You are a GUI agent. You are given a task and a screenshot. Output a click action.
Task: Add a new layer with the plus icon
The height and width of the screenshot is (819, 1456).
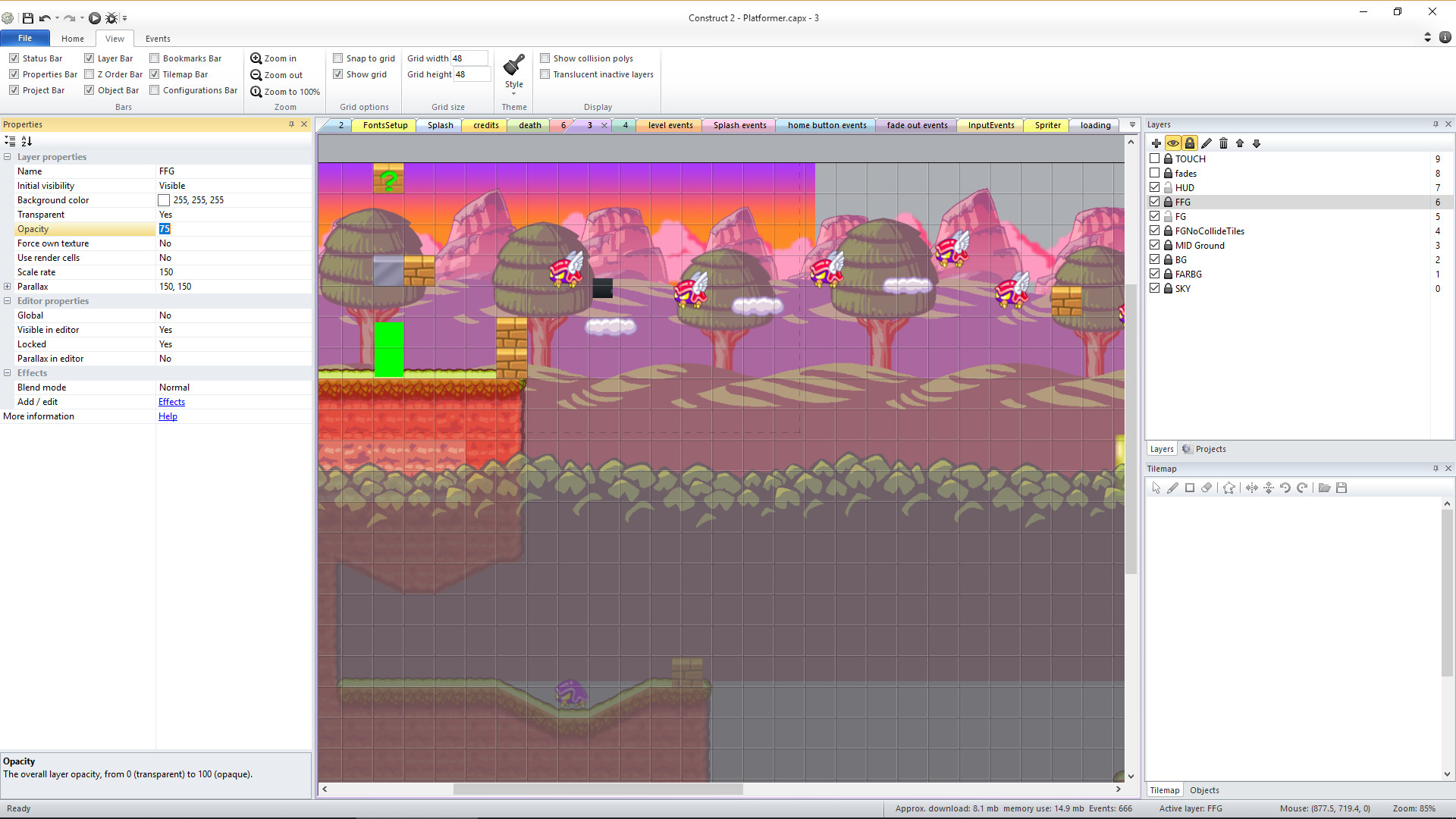point(1156,143)
